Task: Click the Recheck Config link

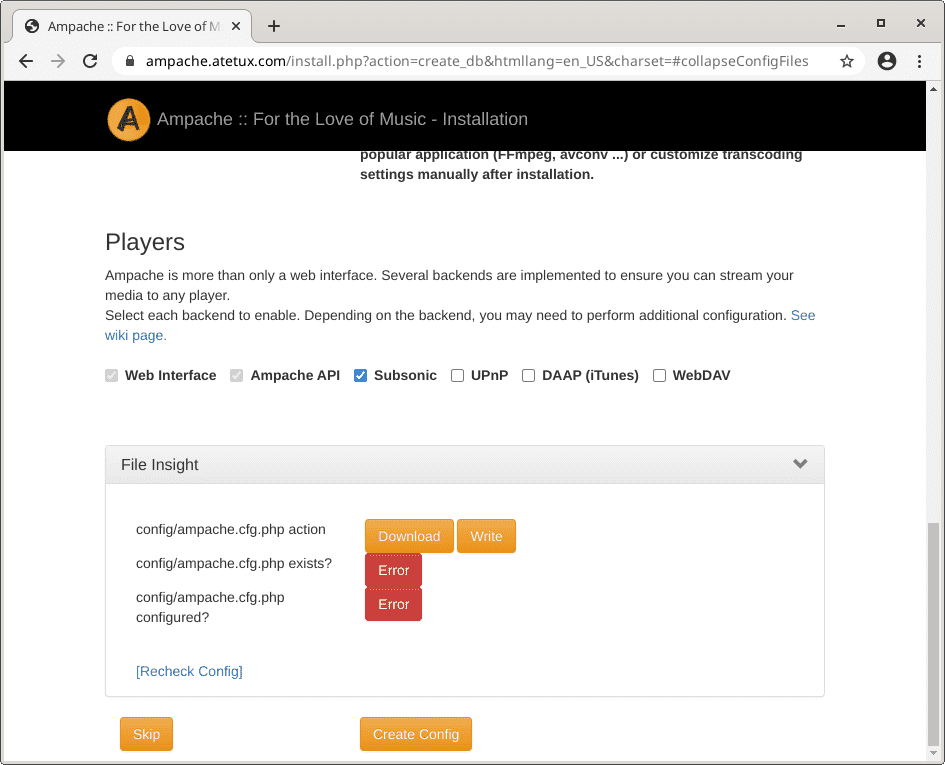Action: pos(189,671)
